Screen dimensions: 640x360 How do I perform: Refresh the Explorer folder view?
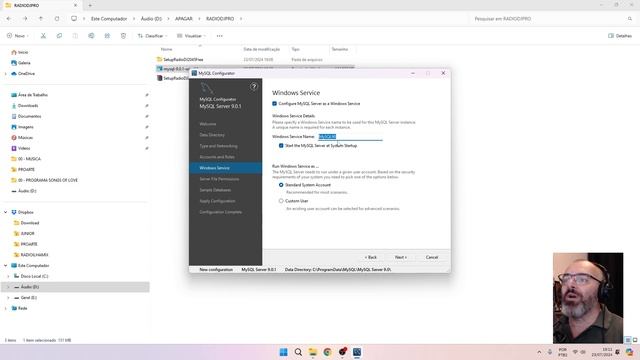pos(57,19)
